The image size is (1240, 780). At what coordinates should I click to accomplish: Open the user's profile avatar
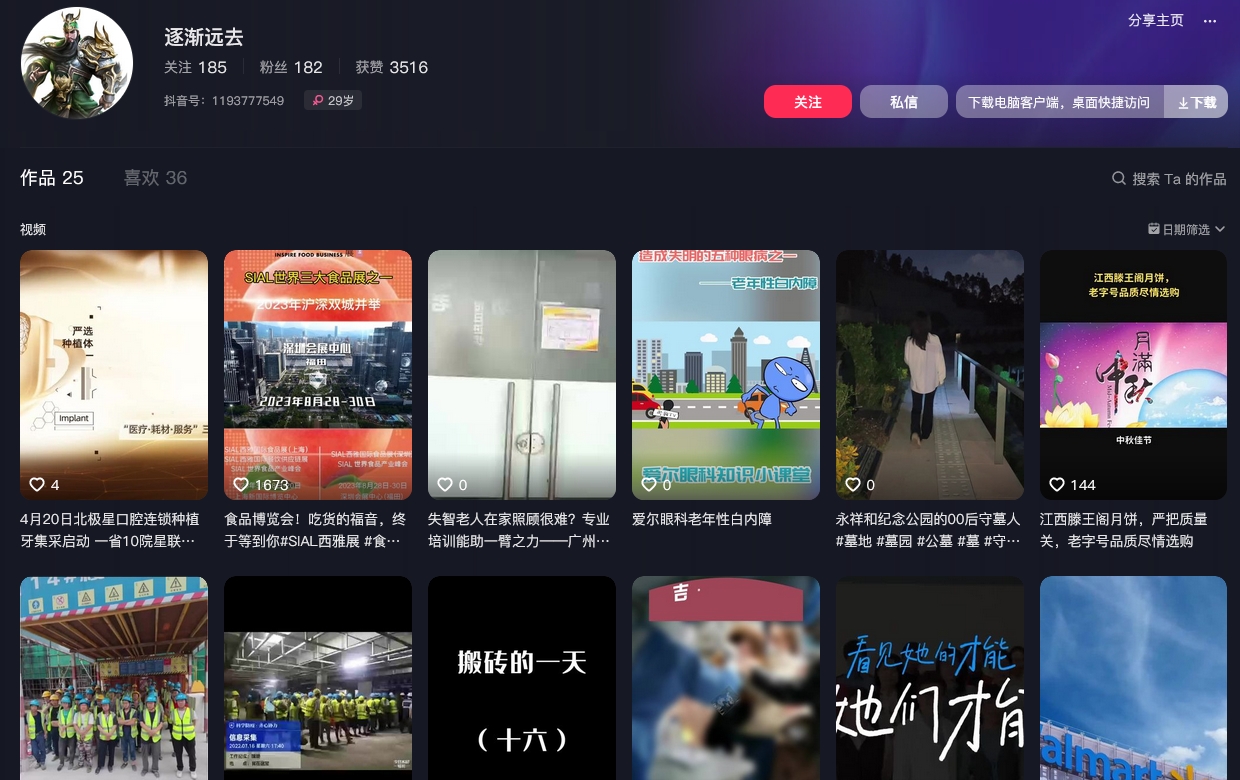[77, 63]
